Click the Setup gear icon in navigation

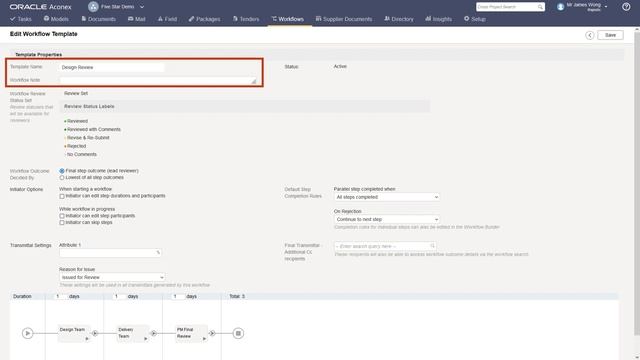pos(467,19)
